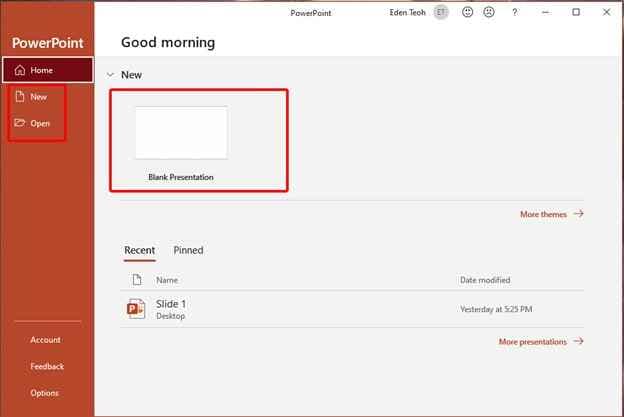
Task: Choose Open in the sidebar
Action: 33,123
